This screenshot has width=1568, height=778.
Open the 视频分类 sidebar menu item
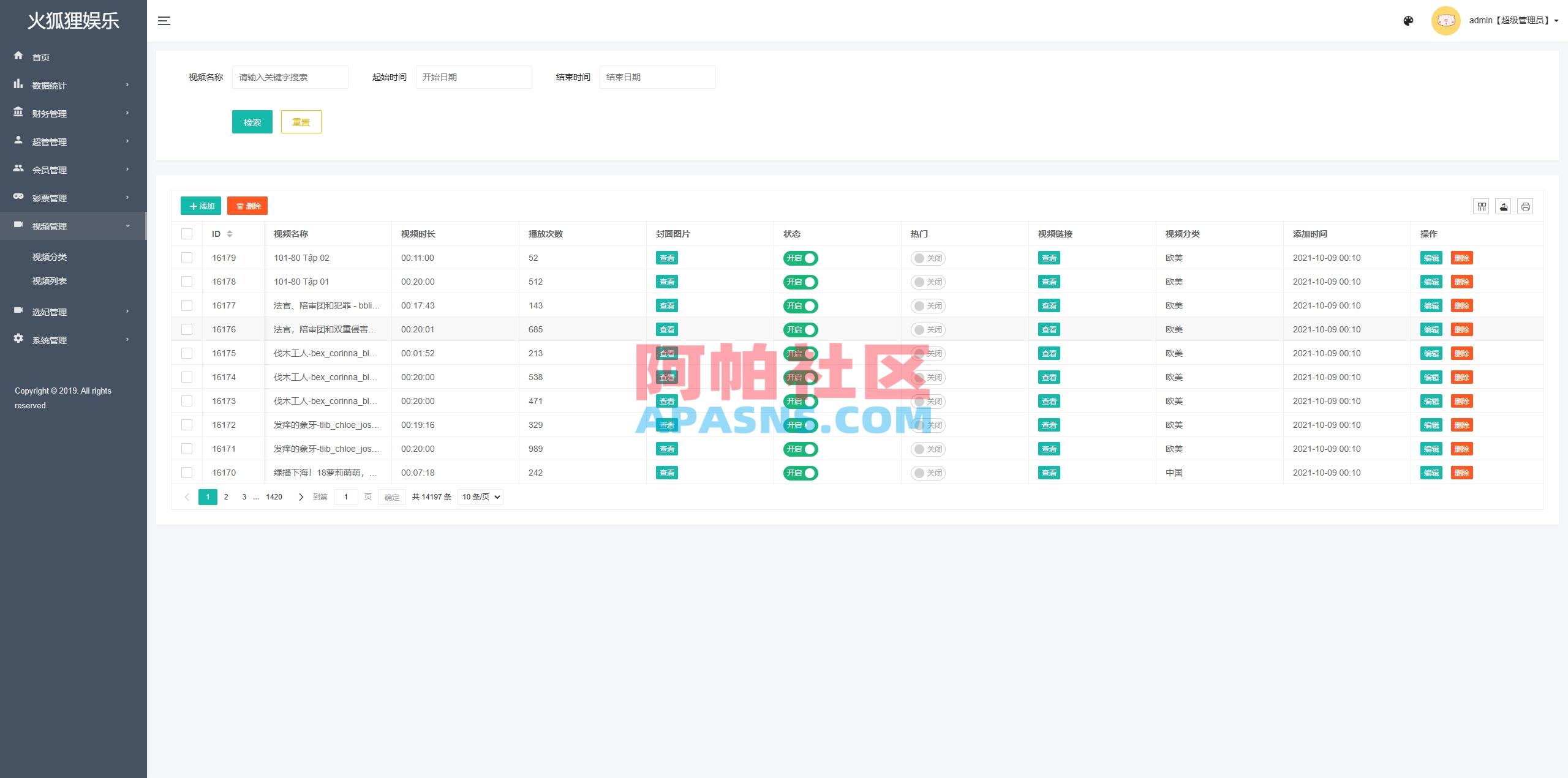tap(49, 256)
